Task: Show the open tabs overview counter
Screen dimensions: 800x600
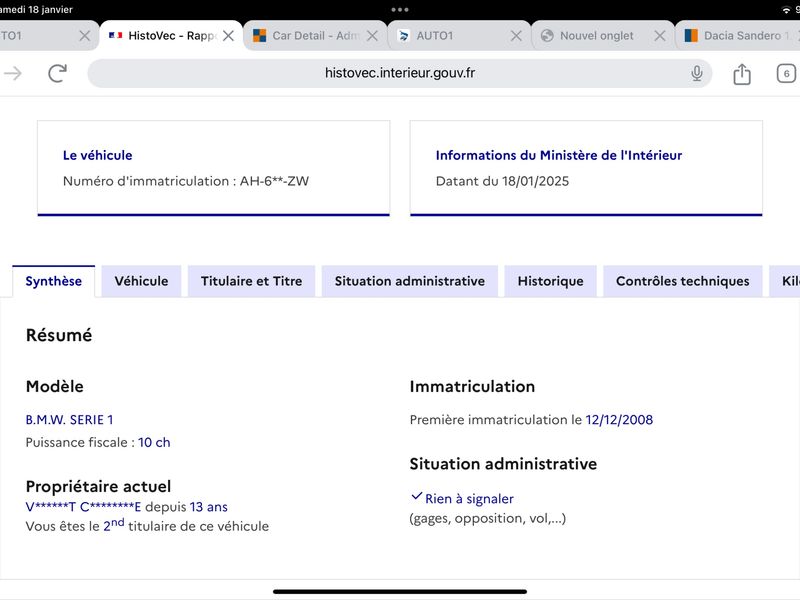Action: click(786, 73)
